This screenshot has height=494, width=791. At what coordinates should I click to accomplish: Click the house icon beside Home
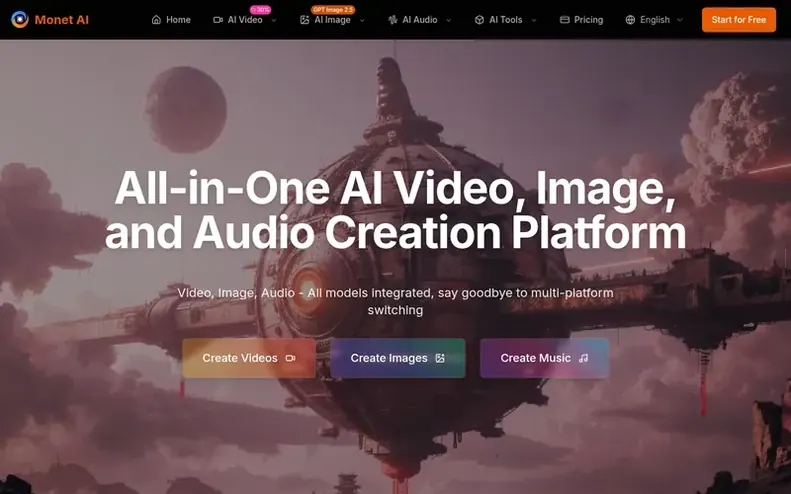tap(156, 20)
